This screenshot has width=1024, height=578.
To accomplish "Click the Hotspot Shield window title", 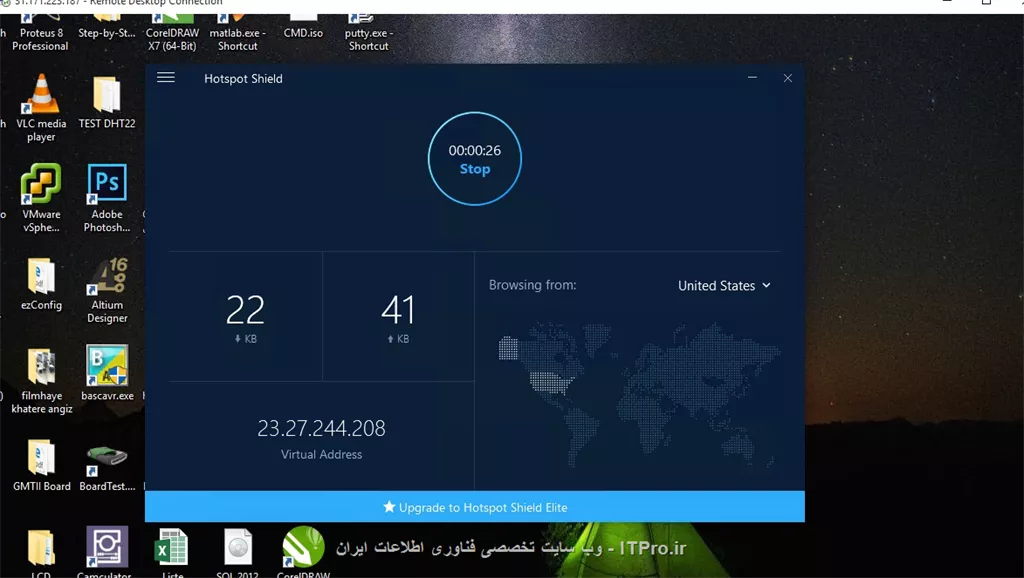I will tap(243, 78).
